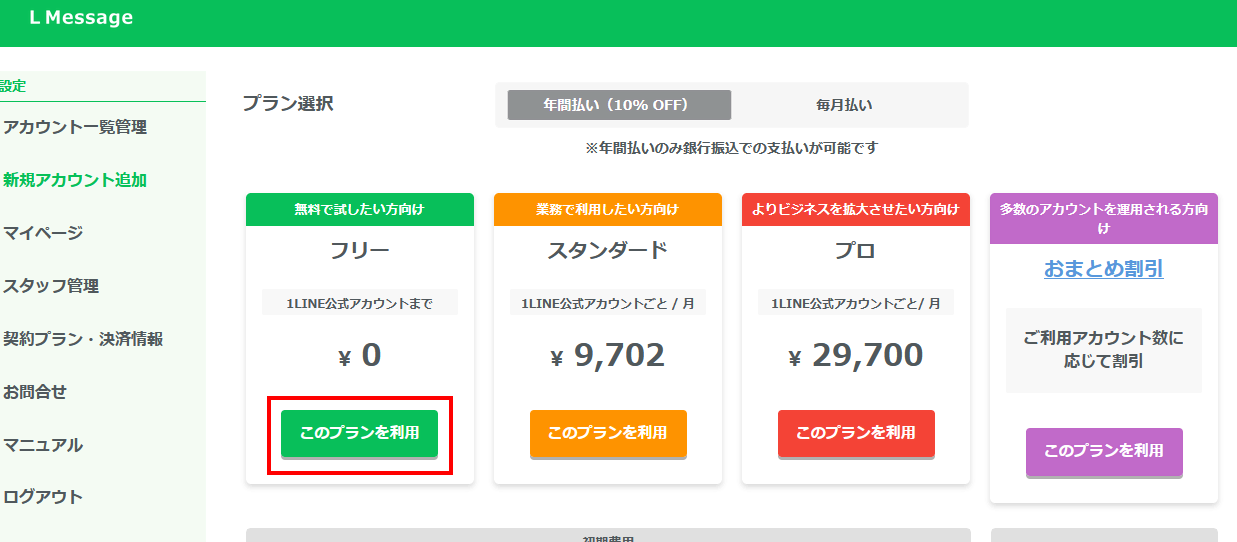This screenshot has width=1237, height=542.
Task: Choose the フリー plan button
Action: point(359,433)
